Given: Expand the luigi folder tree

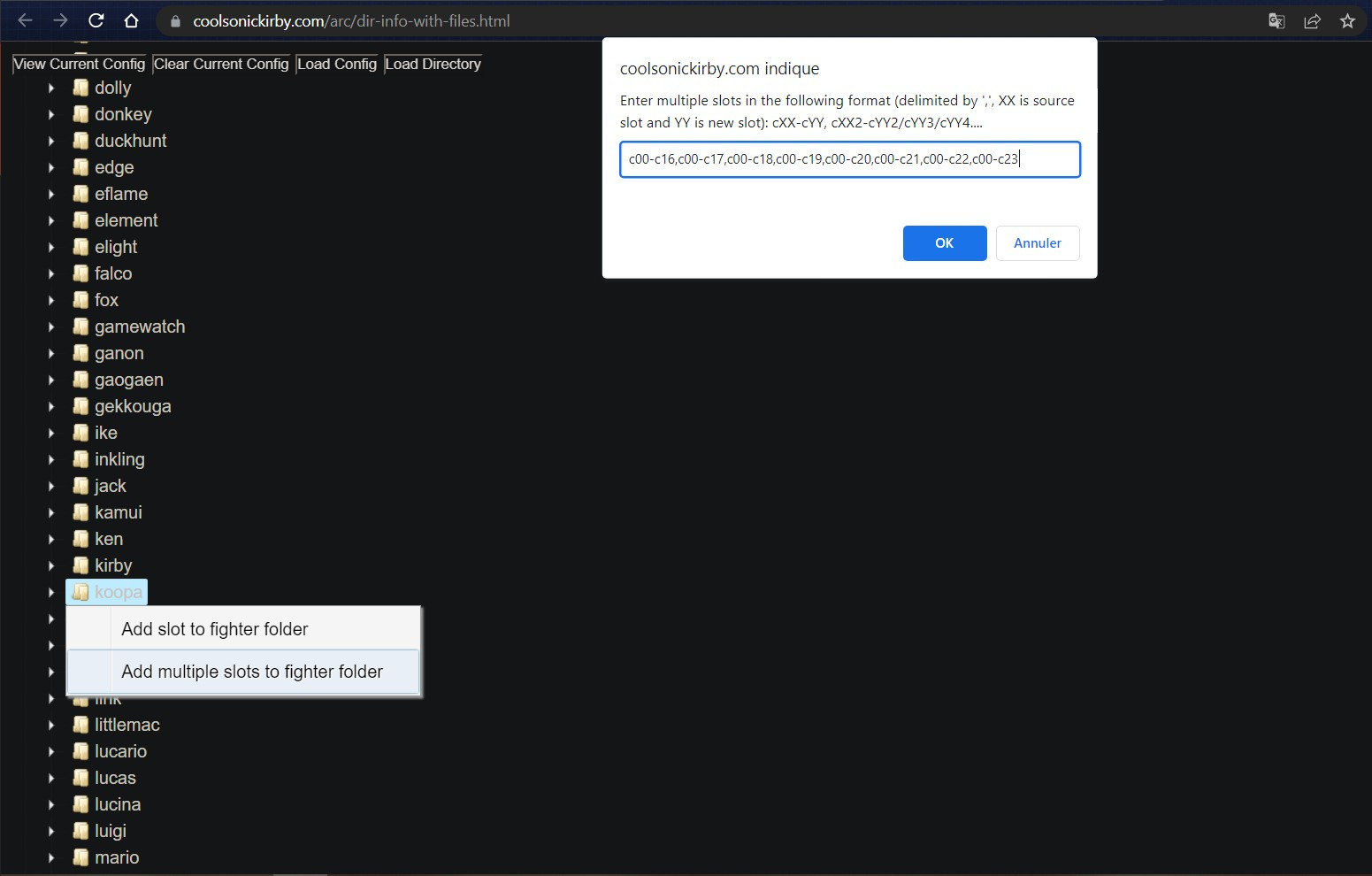Looking at the screenshot, I should tap(50, 831).
